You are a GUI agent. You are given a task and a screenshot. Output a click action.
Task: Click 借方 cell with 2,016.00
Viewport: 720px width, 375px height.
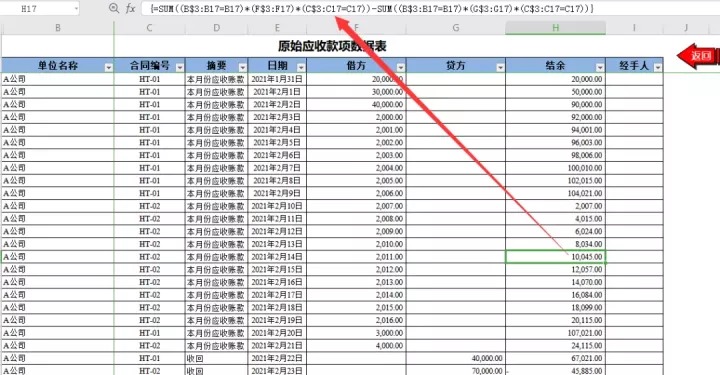356,320
